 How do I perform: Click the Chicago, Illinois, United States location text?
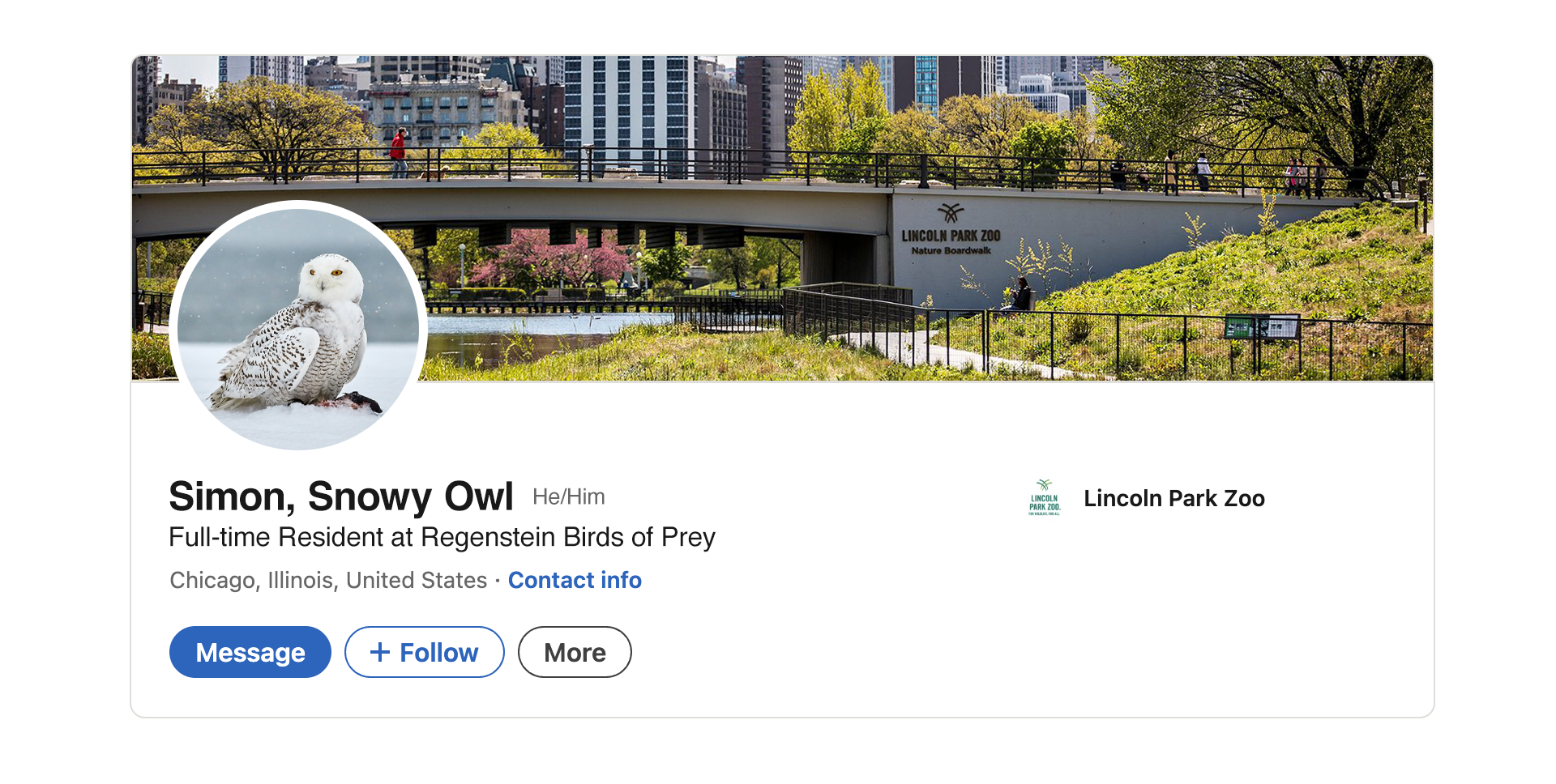(x=328, y=580)
